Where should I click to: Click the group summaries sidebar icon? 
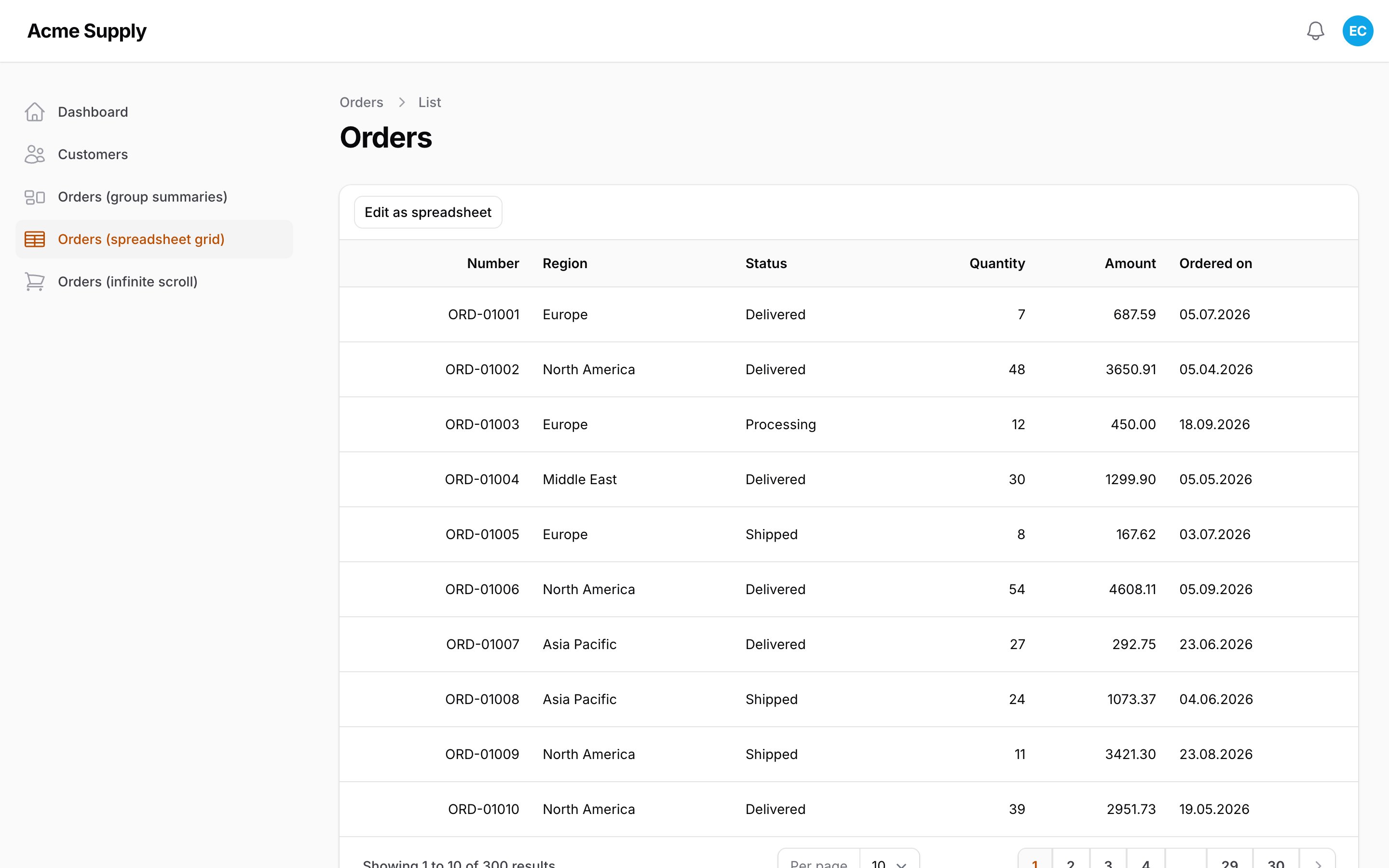coord(34,197)
